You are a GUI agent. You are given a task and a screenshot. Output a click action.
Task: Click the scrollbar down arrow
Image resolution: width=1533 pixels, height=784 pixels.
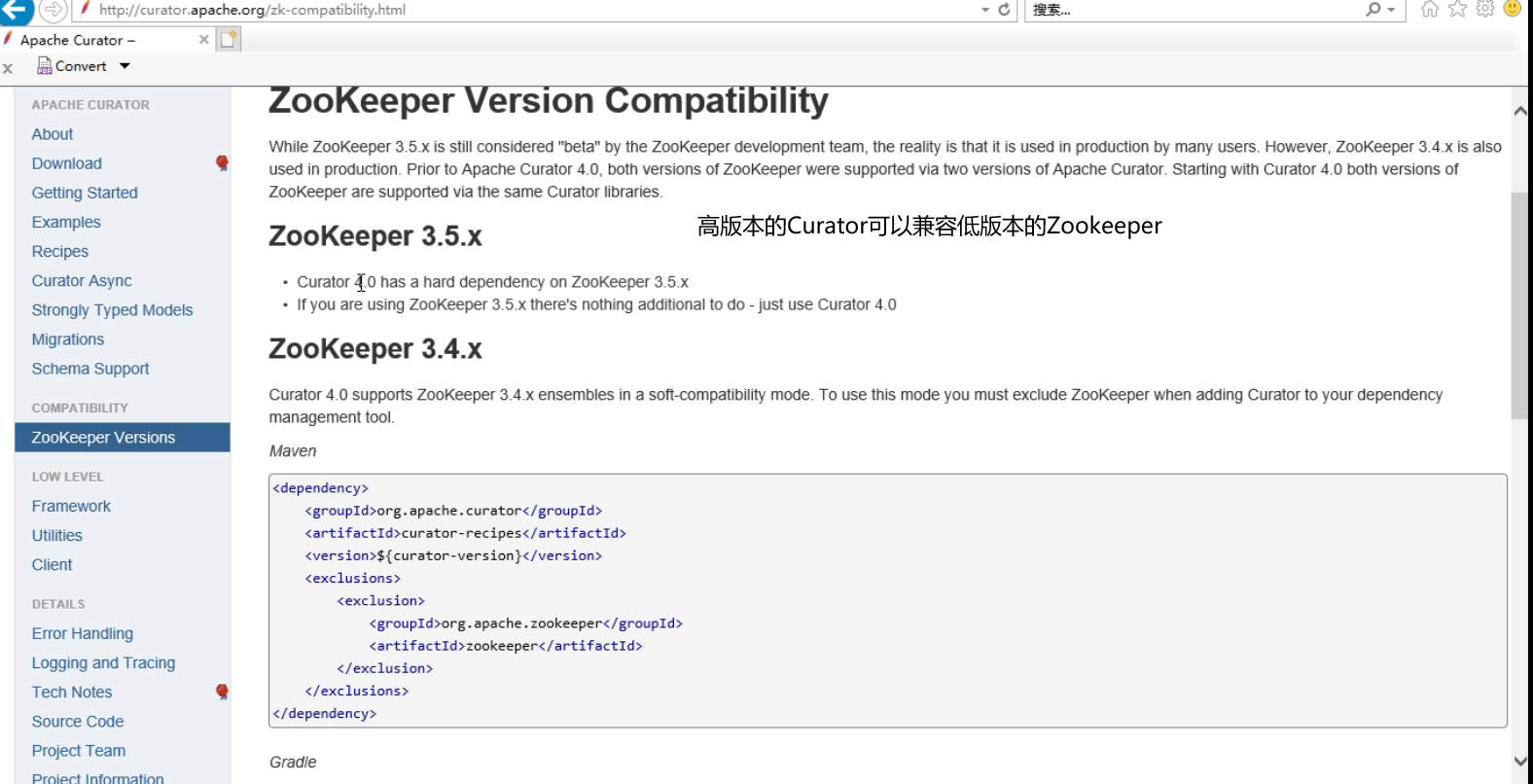(1520, 762)
